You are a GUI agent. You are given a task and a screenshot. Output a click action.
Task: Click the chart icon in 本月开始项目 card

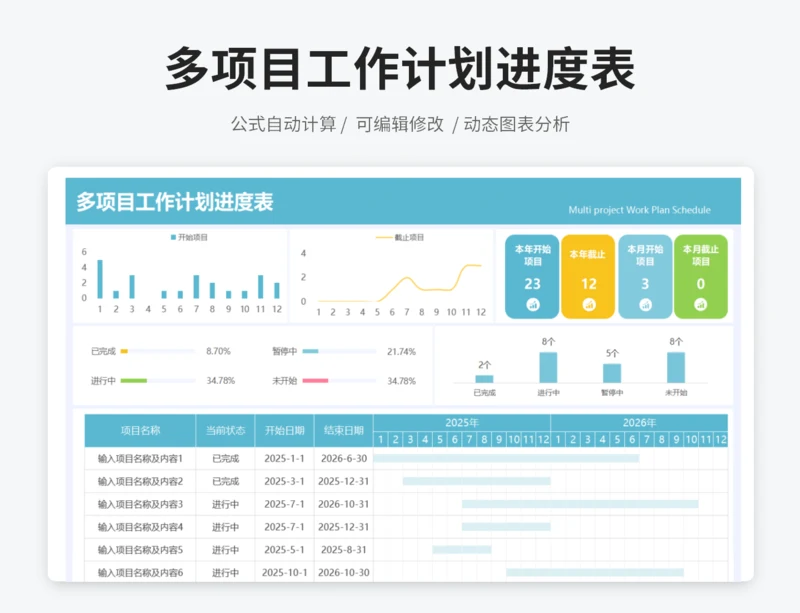point(645,305)
